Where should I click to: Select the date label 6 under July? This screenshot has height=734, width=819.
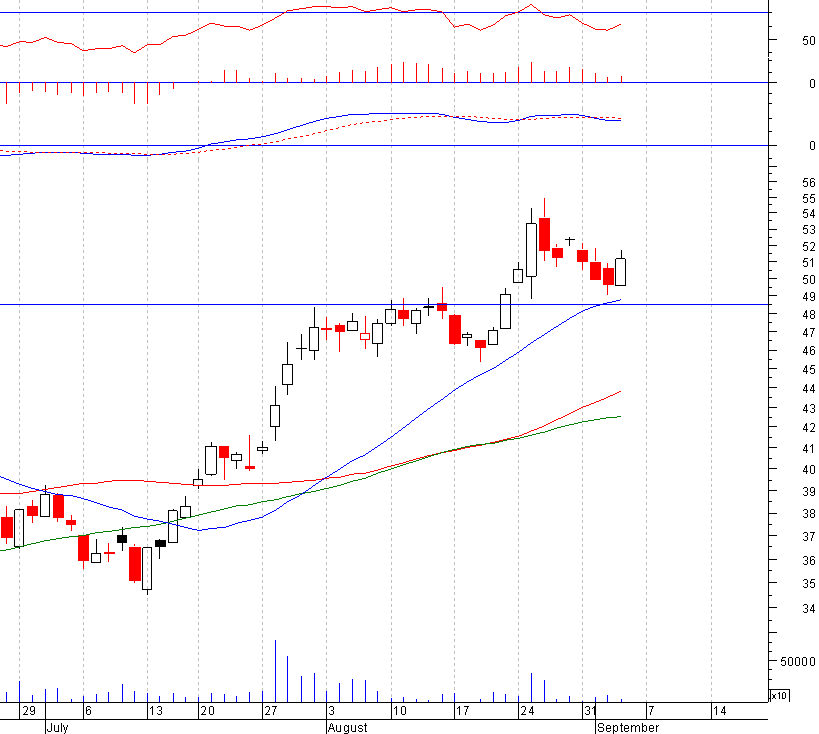(x=88, y=710)
